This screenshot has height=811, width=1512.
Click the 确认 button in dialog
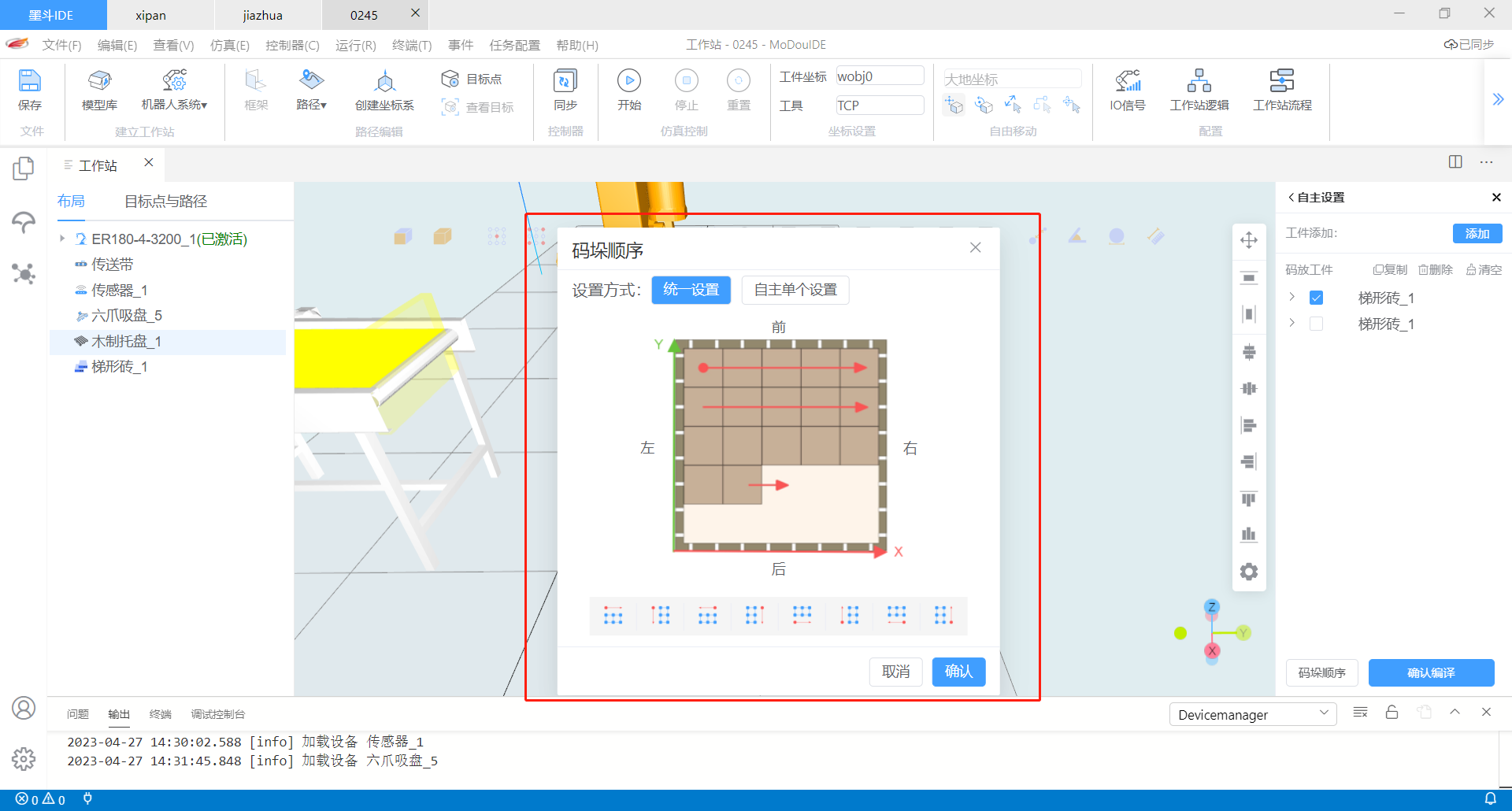(x=958, y=672)
